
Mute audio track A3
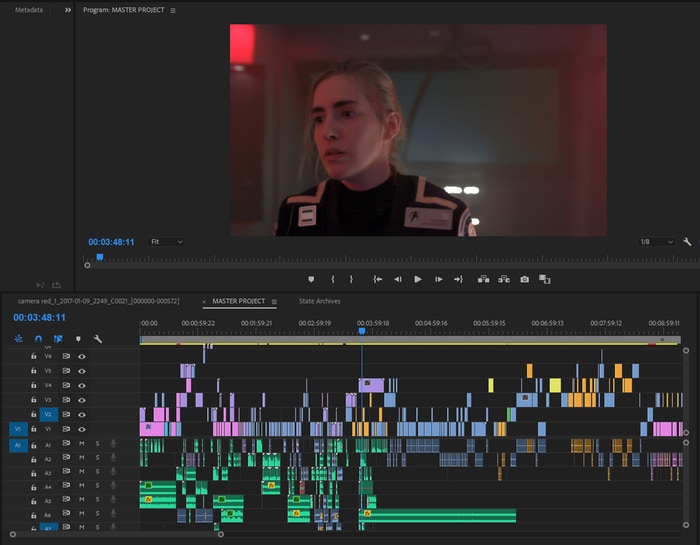coord(82,471)
